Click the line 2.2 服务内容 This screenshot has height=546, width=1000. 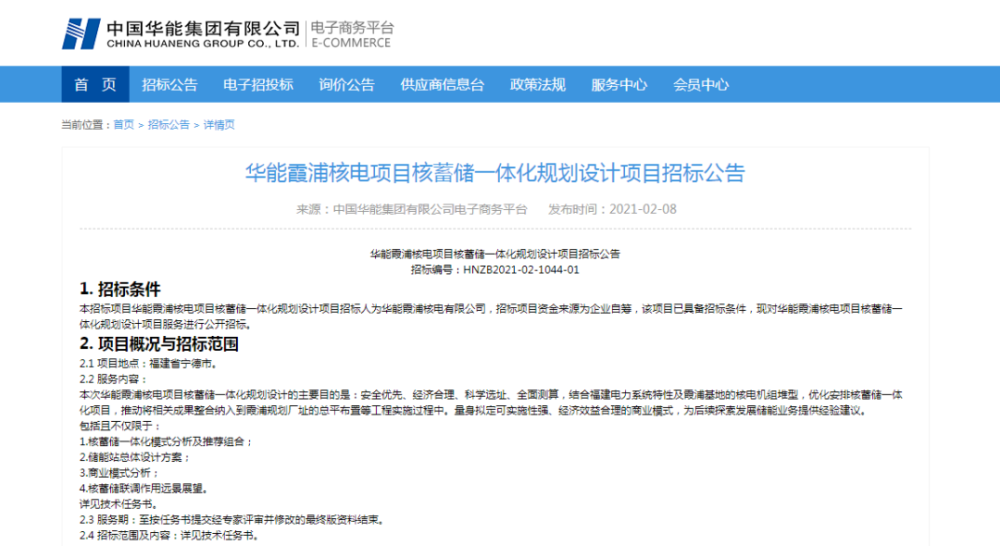(114, 379)
